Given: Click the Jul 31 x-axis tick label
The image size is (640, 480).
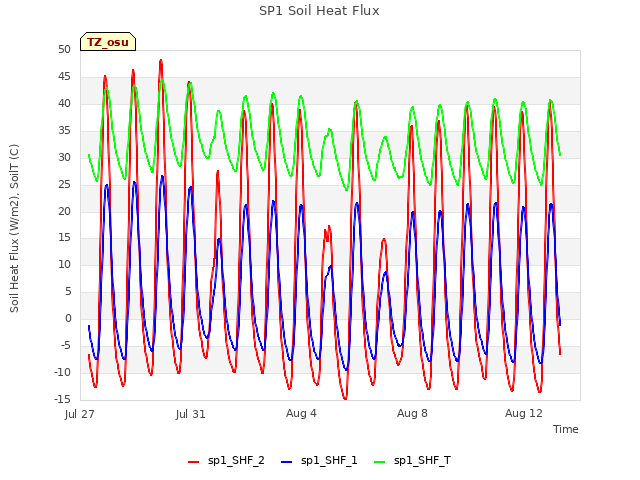Looking at the screenshot, I should [190, 414].
